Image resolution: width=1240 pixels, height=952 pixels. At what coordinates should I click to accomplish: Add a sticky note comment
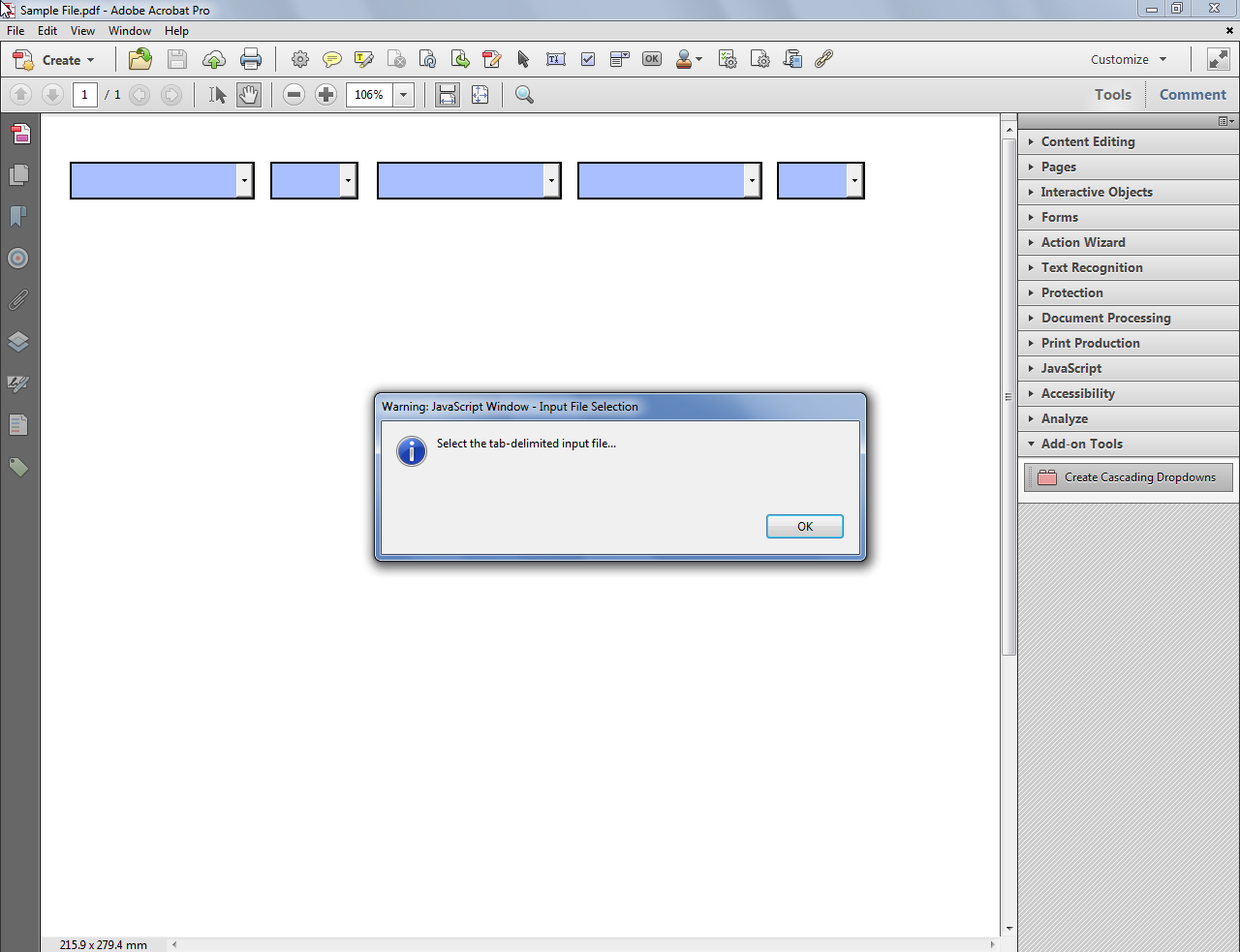pyautogui.click(x=332, y=59)
